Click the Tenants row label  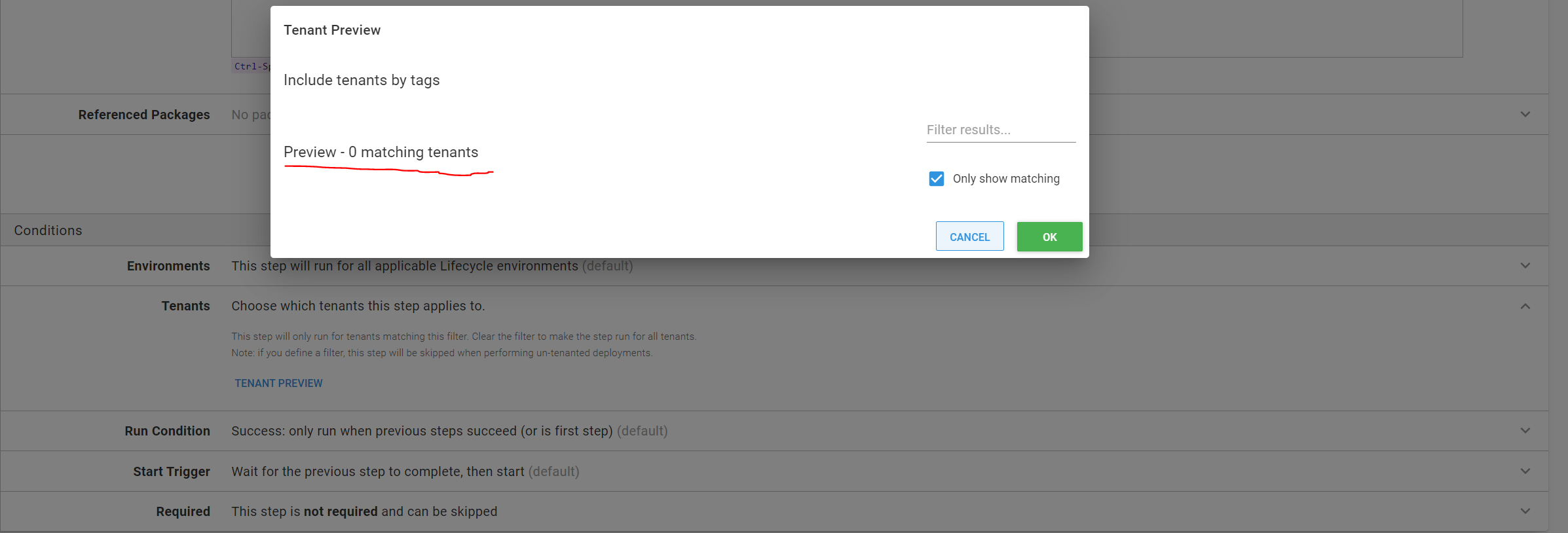click(x=185, y=306)
